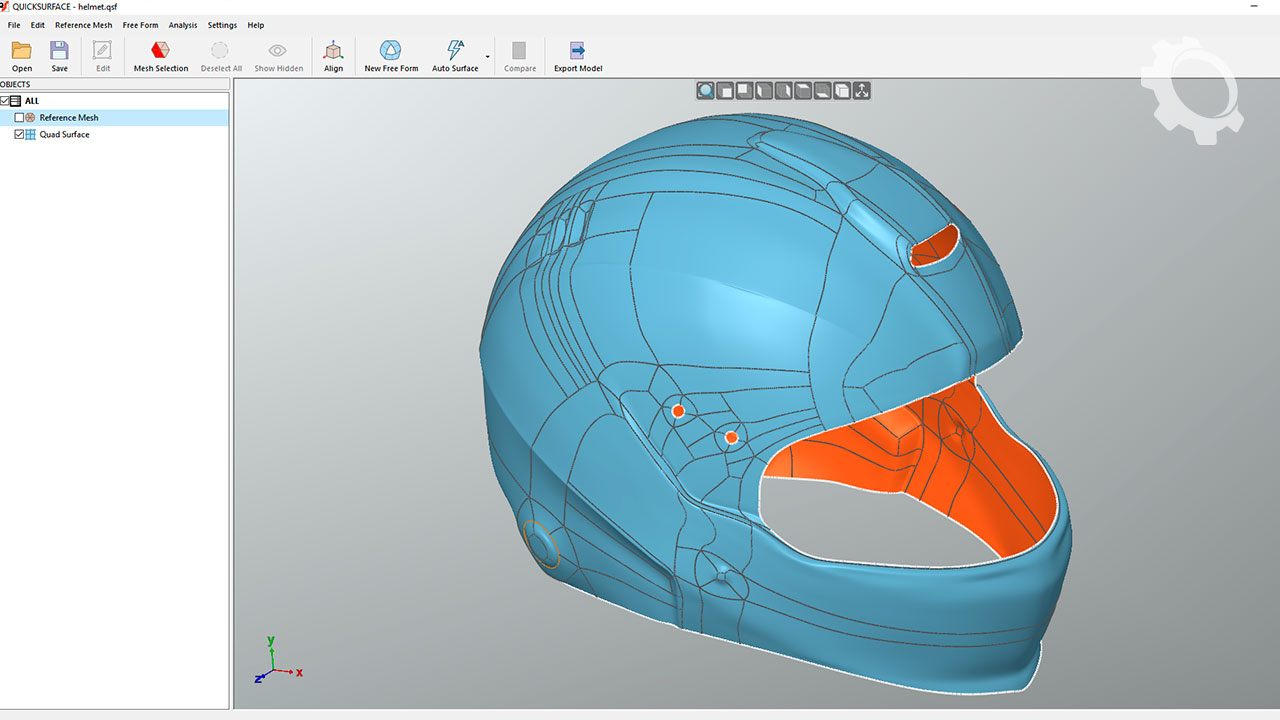The width and height of the screenshot is (1280, 720).
Task: Uncheck the Quad Surface checkbox
Action: (19, 134)
